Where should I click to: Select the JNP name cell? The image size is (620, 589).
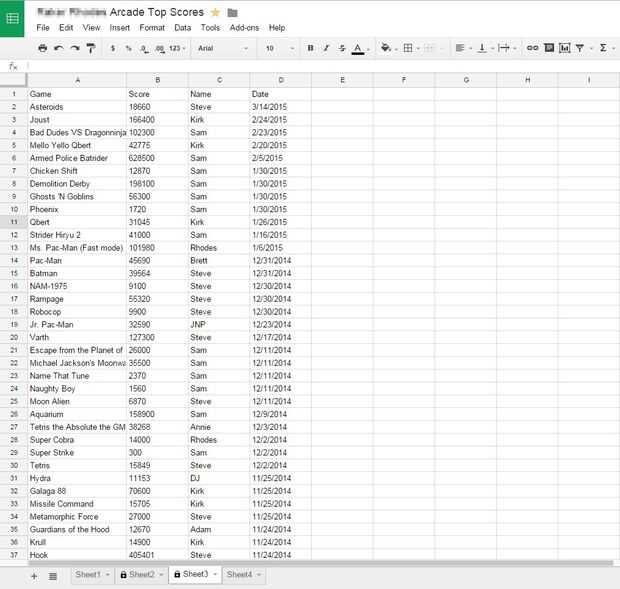click(x=219, y=325)
